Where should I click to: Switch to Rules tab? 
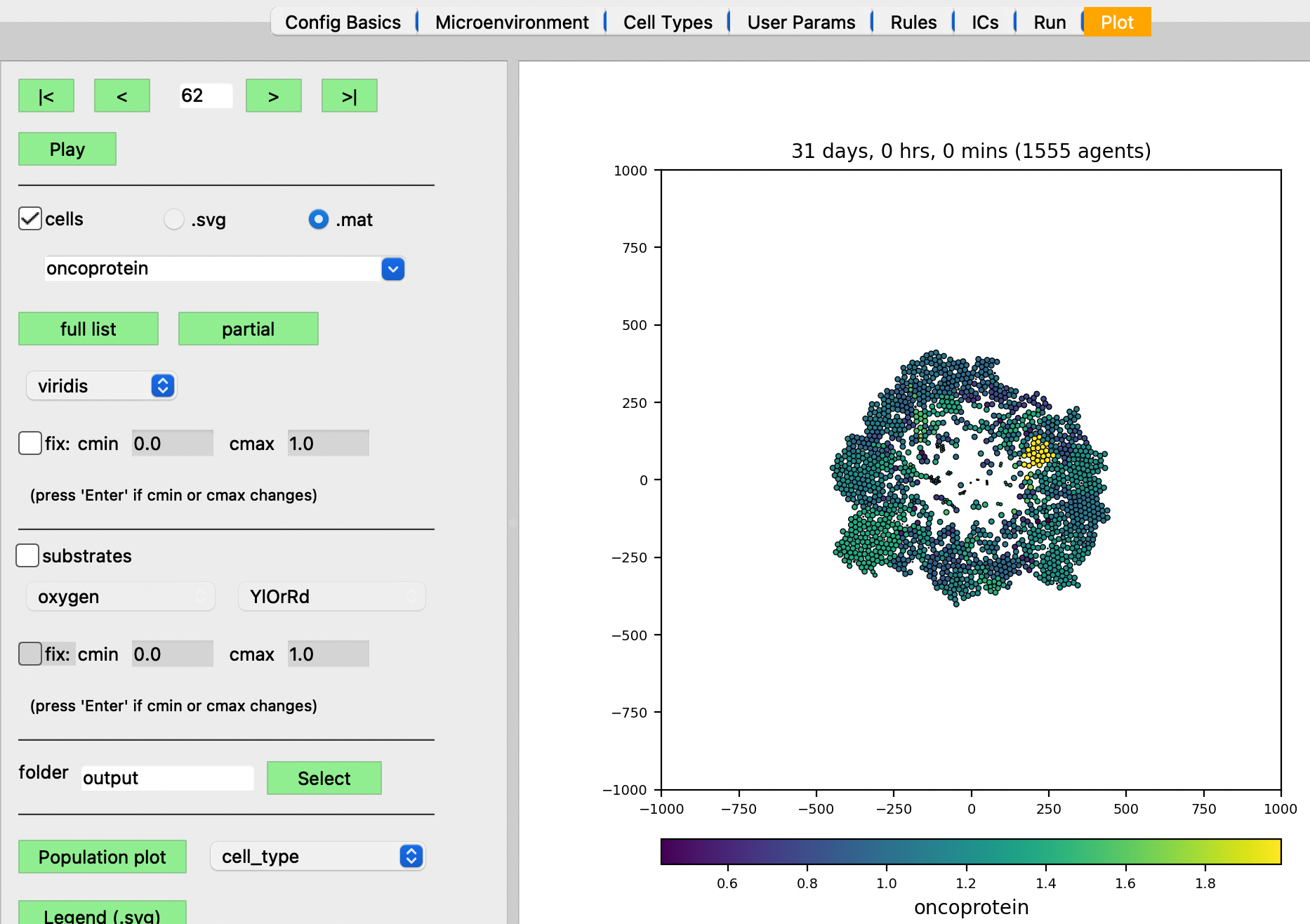(913, 22)
